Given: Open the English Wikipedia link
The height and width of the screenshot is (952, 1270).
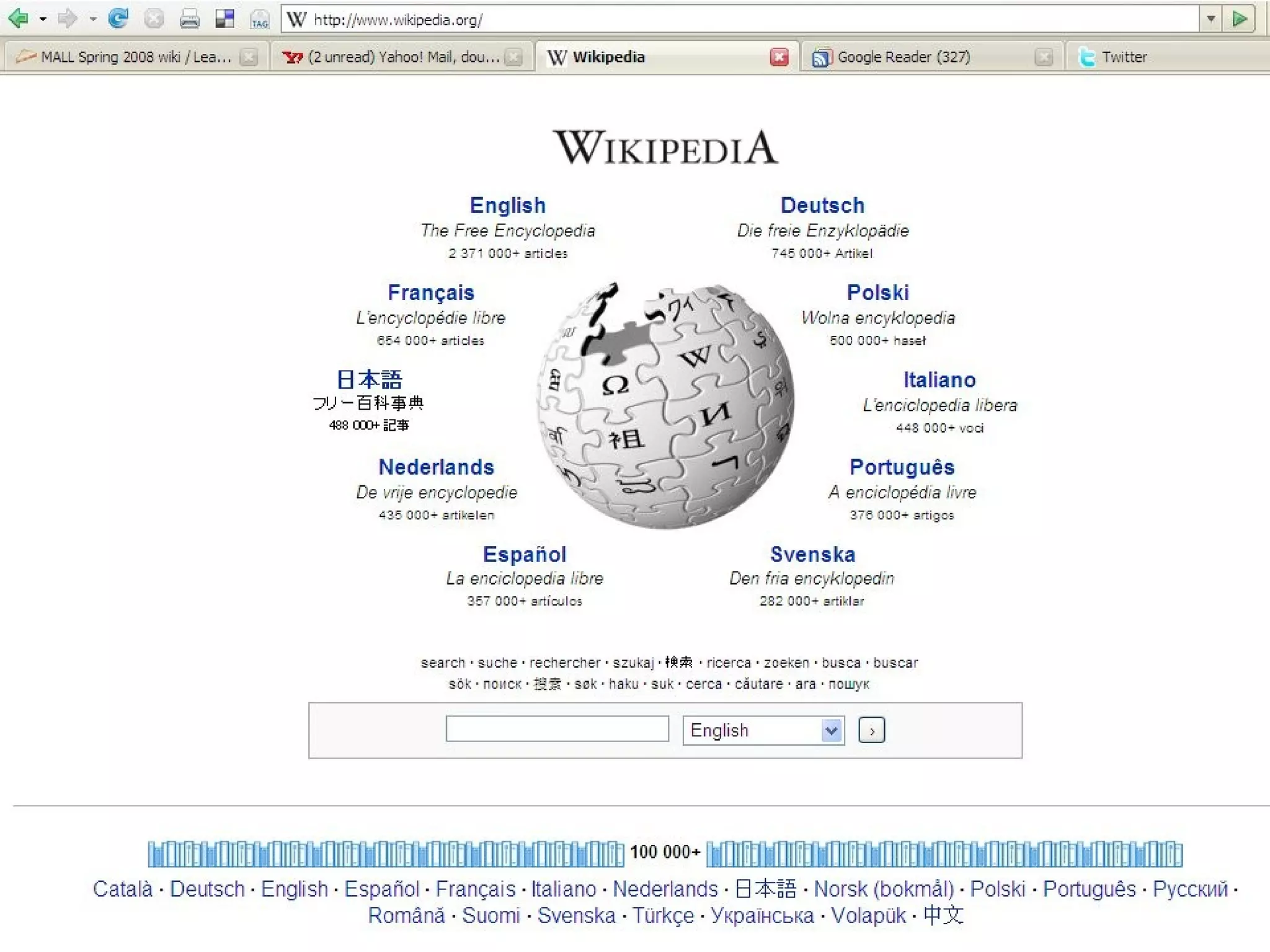Looking at the screenshot, I should (507, 205).
